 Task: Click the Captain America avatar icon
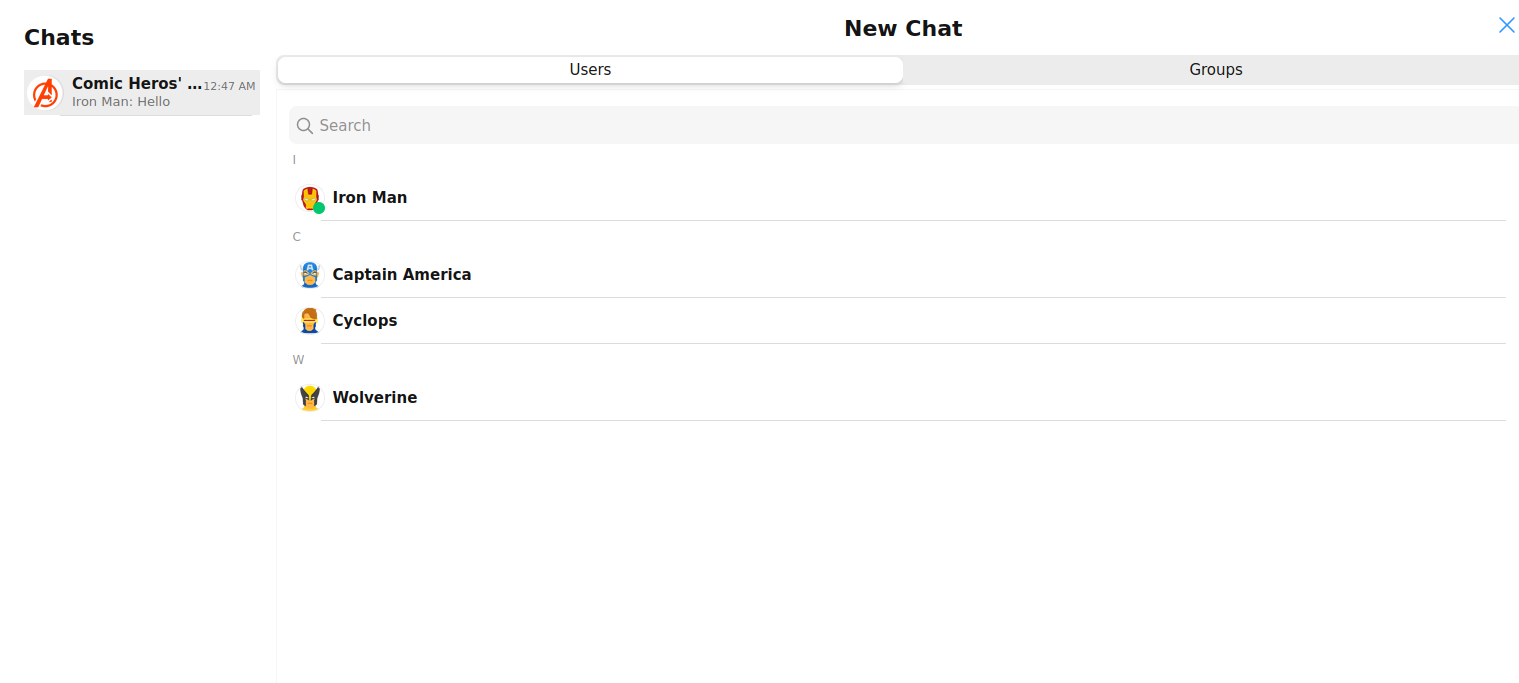[310, 274]
